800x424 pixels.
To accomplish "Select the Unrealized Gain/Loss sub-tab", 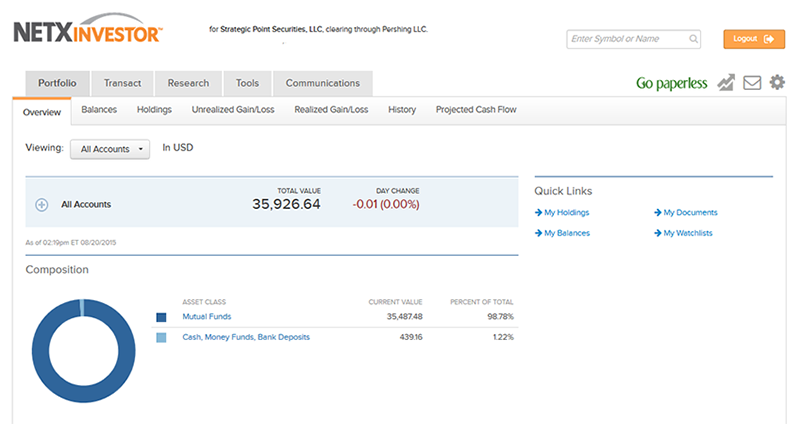I will 233,110.
